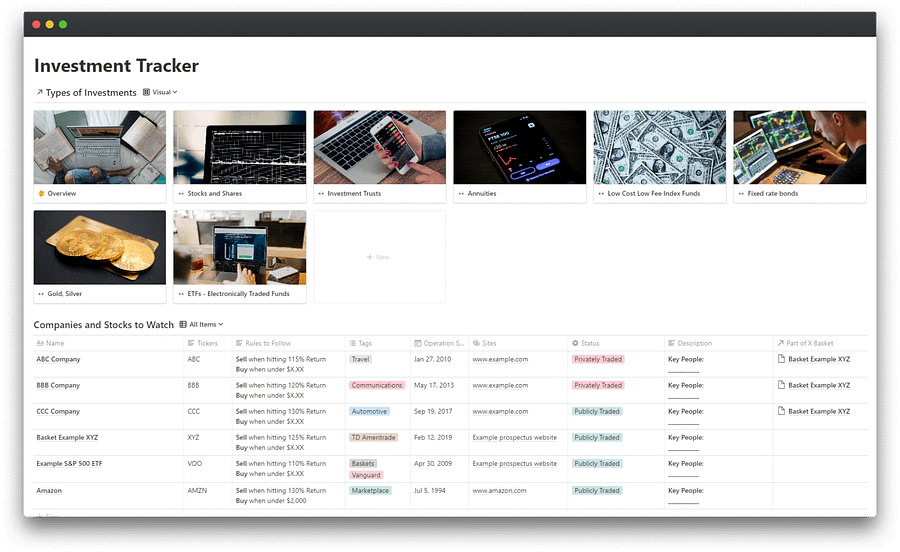Viewport: 900px width, 552px height.
Task: Click the Automotive tag
Action: coord(370,411)
